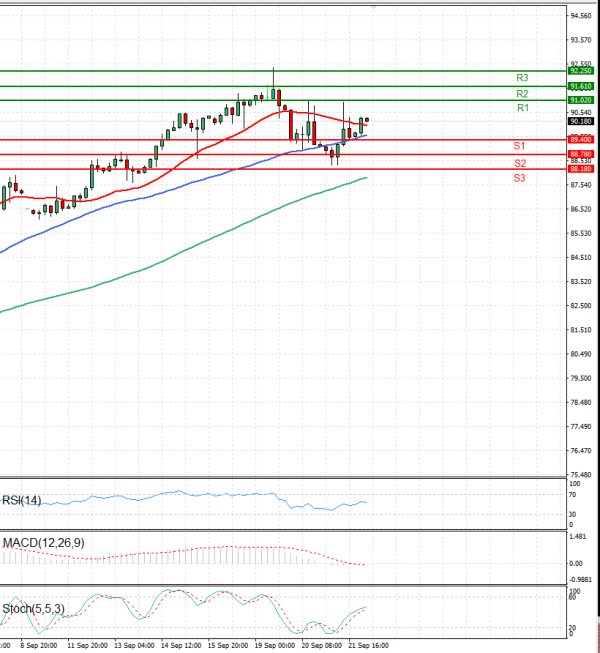The width and height of the screenshot is (600, 653).
Task: Click the Stoch(5,5,3) indicator label
Action: 33,609
